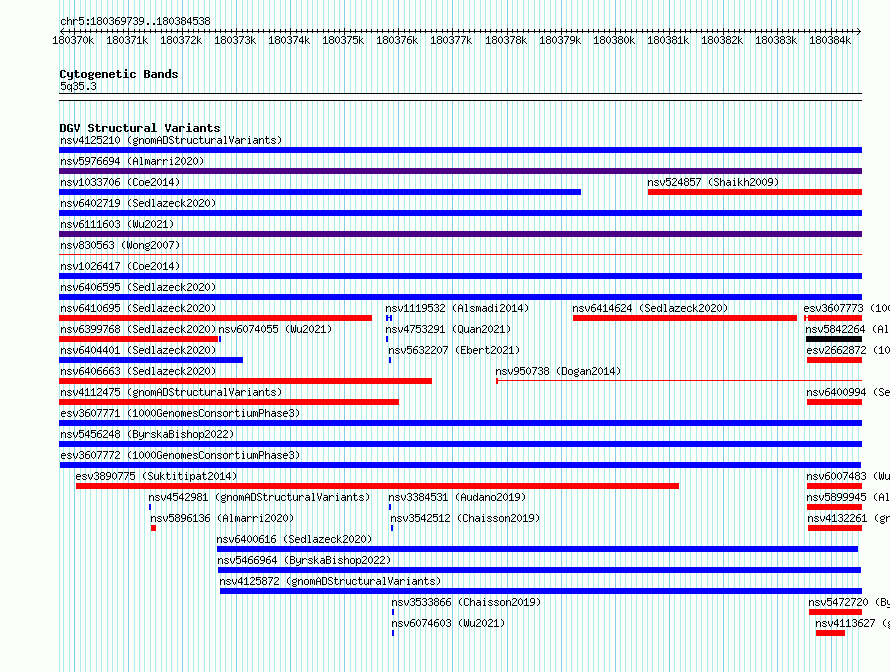Click the small blue marker under nsv1119532

[x=389, y=318]
